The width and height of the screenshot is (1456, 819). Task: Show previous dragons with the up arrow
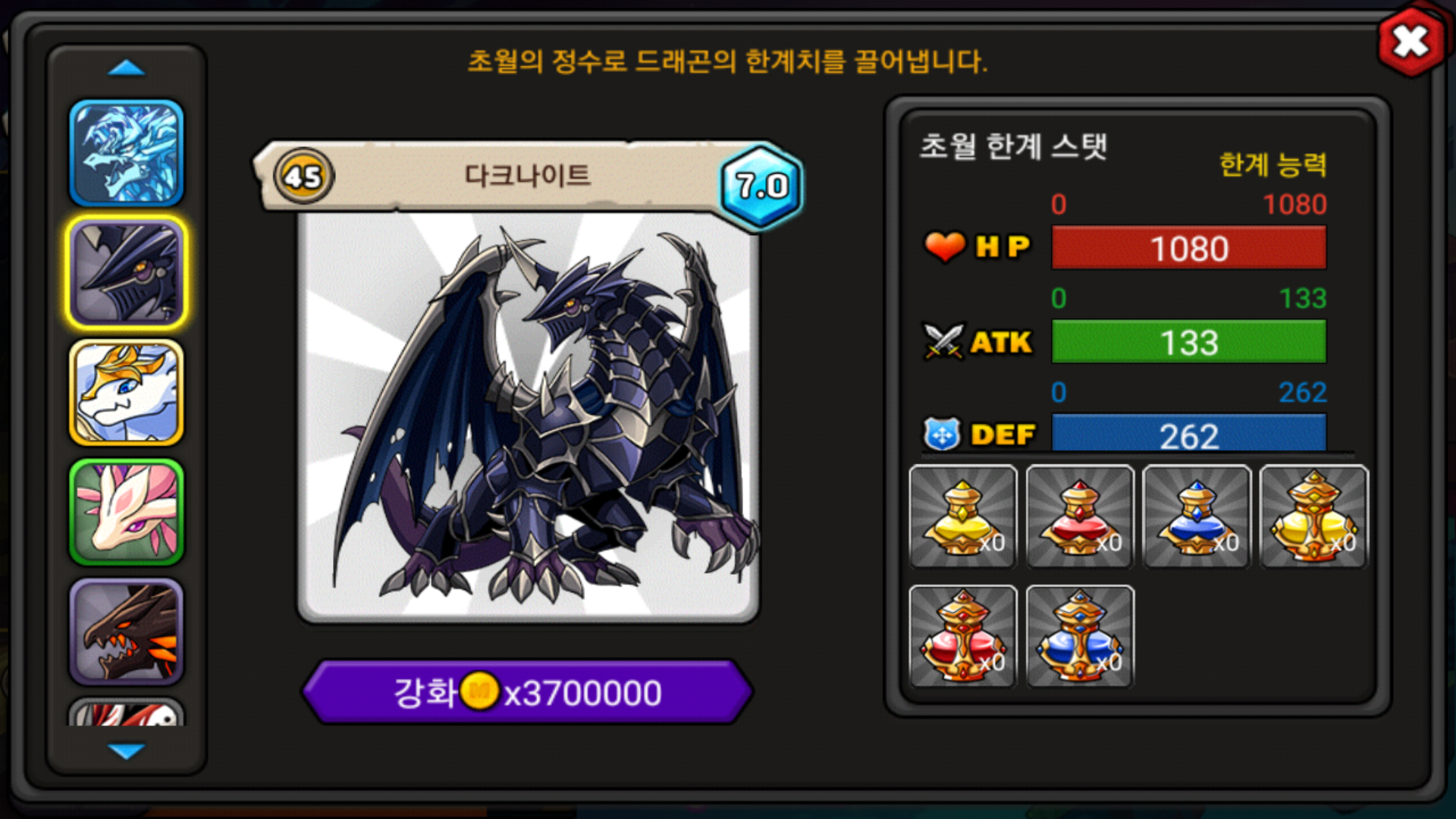click(127, 68)
